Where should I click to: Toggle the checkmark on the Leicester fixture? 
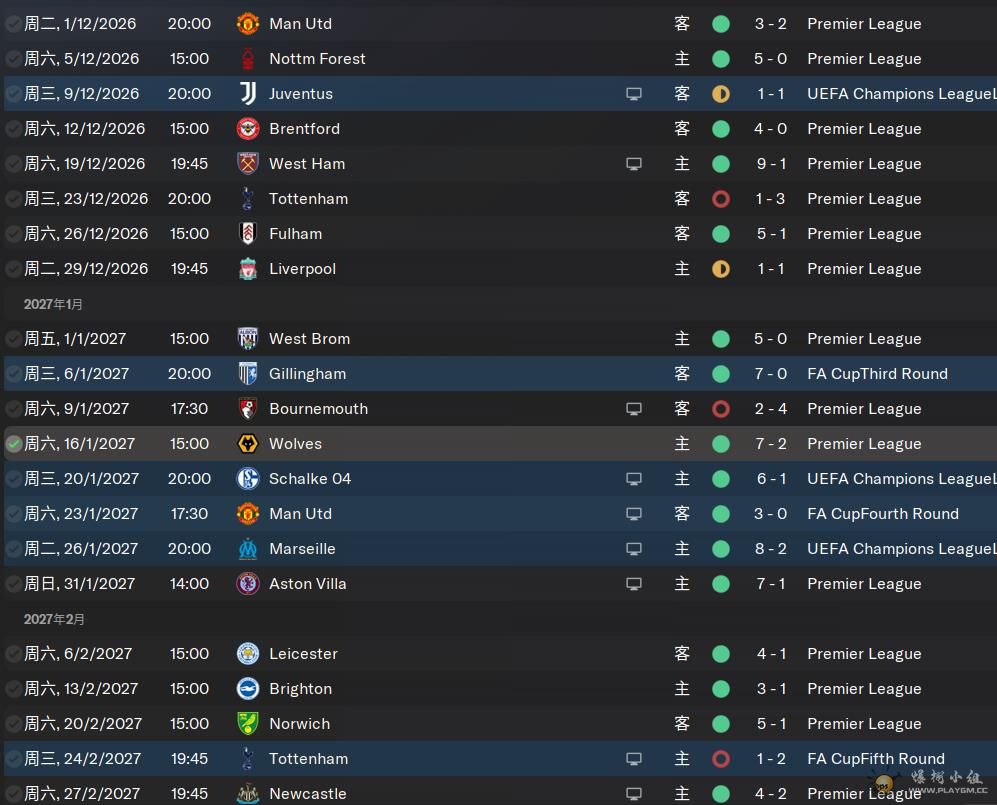click(x=14, y=654)
